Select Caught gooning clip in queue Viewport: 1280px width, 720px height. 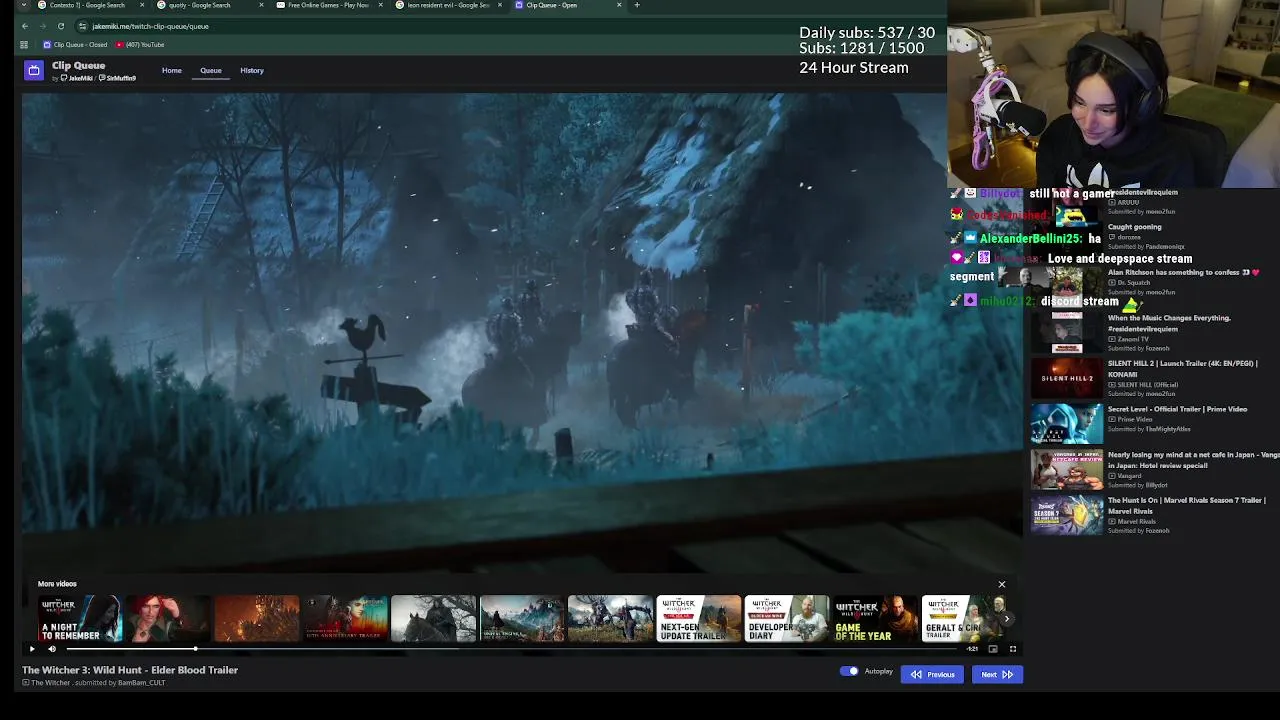coord(1155,236)
